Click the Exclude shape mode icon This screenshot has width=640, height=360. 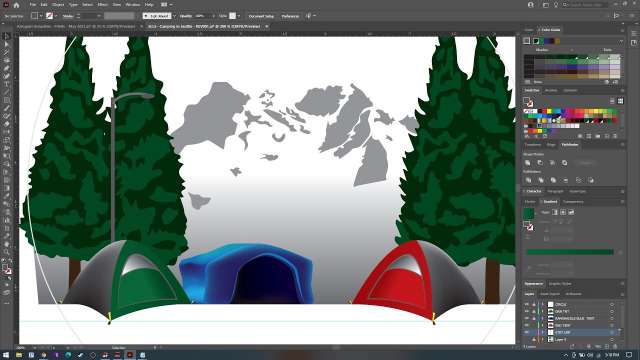pos(564,163)
